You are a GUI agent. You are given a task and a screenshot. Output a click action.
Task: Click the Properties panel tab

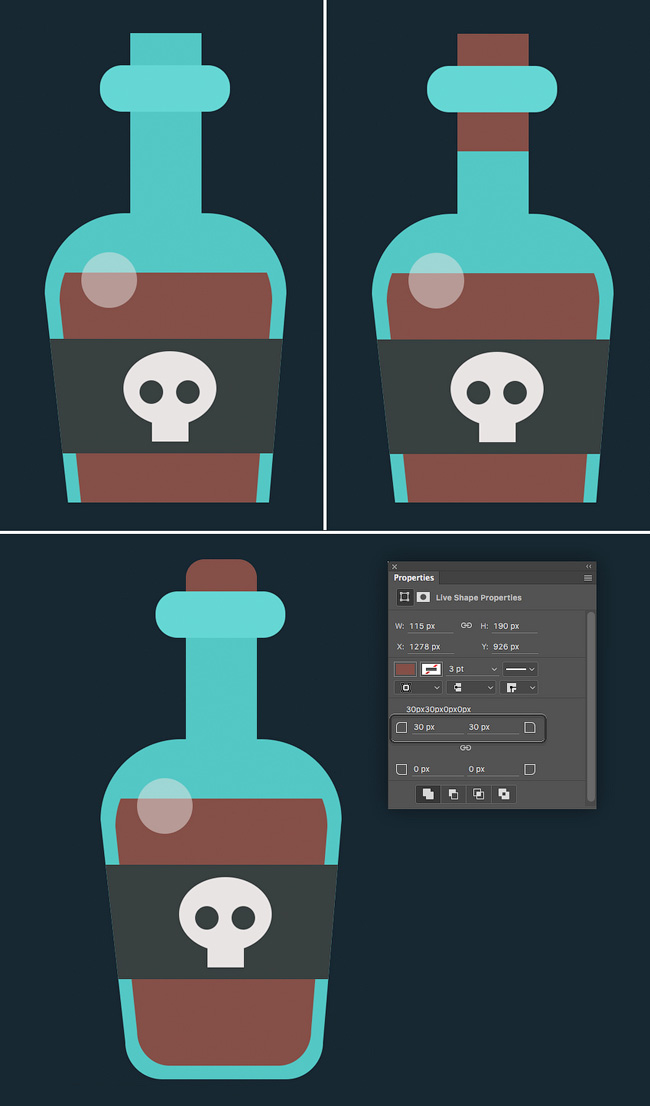tap(414, 578)
